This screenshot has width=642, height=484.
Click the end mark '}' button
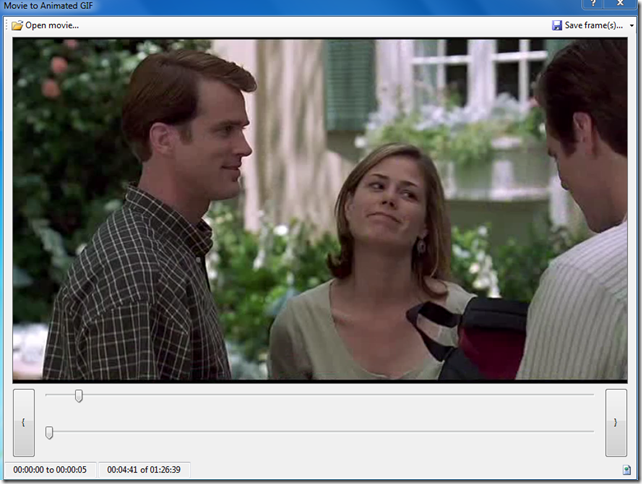(x=616, y=423)
